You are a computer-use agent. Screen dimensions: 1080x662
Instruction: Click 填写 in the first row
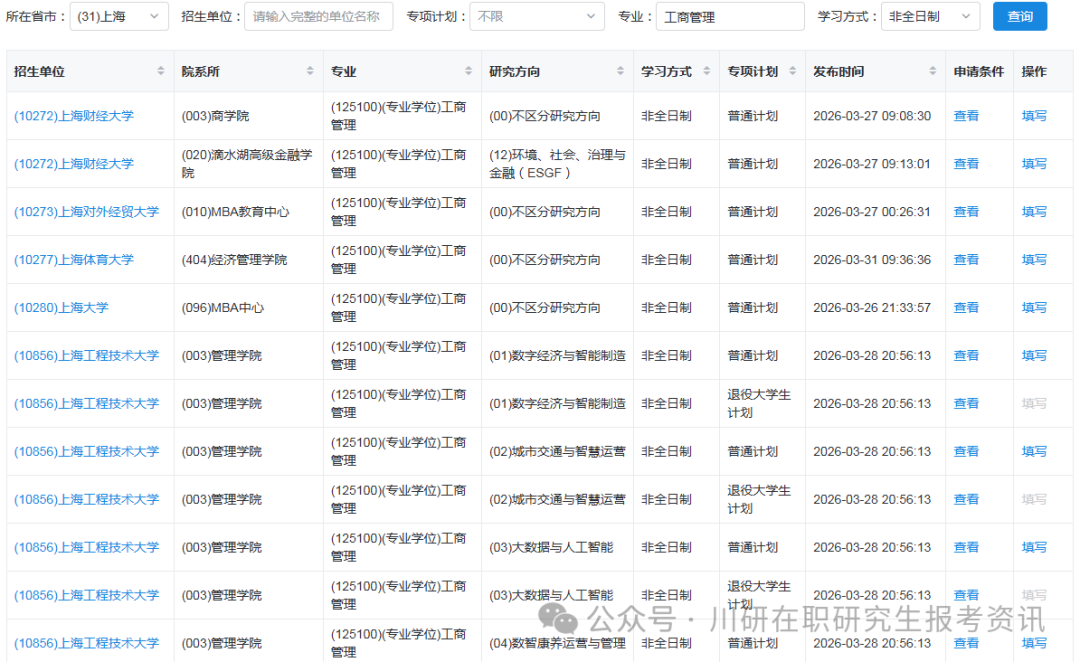coord(1034,116)
